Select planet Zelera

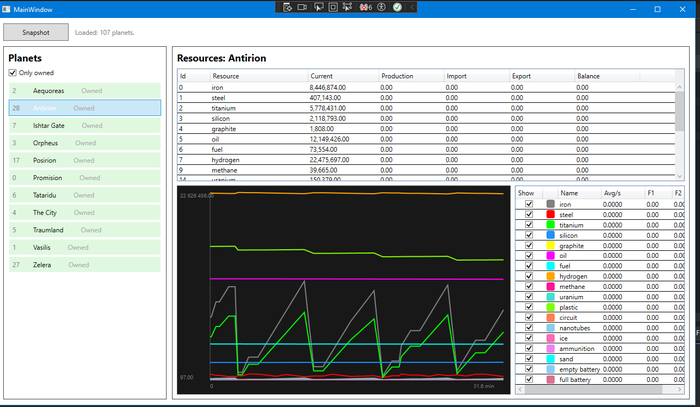(x=85, y=265)
